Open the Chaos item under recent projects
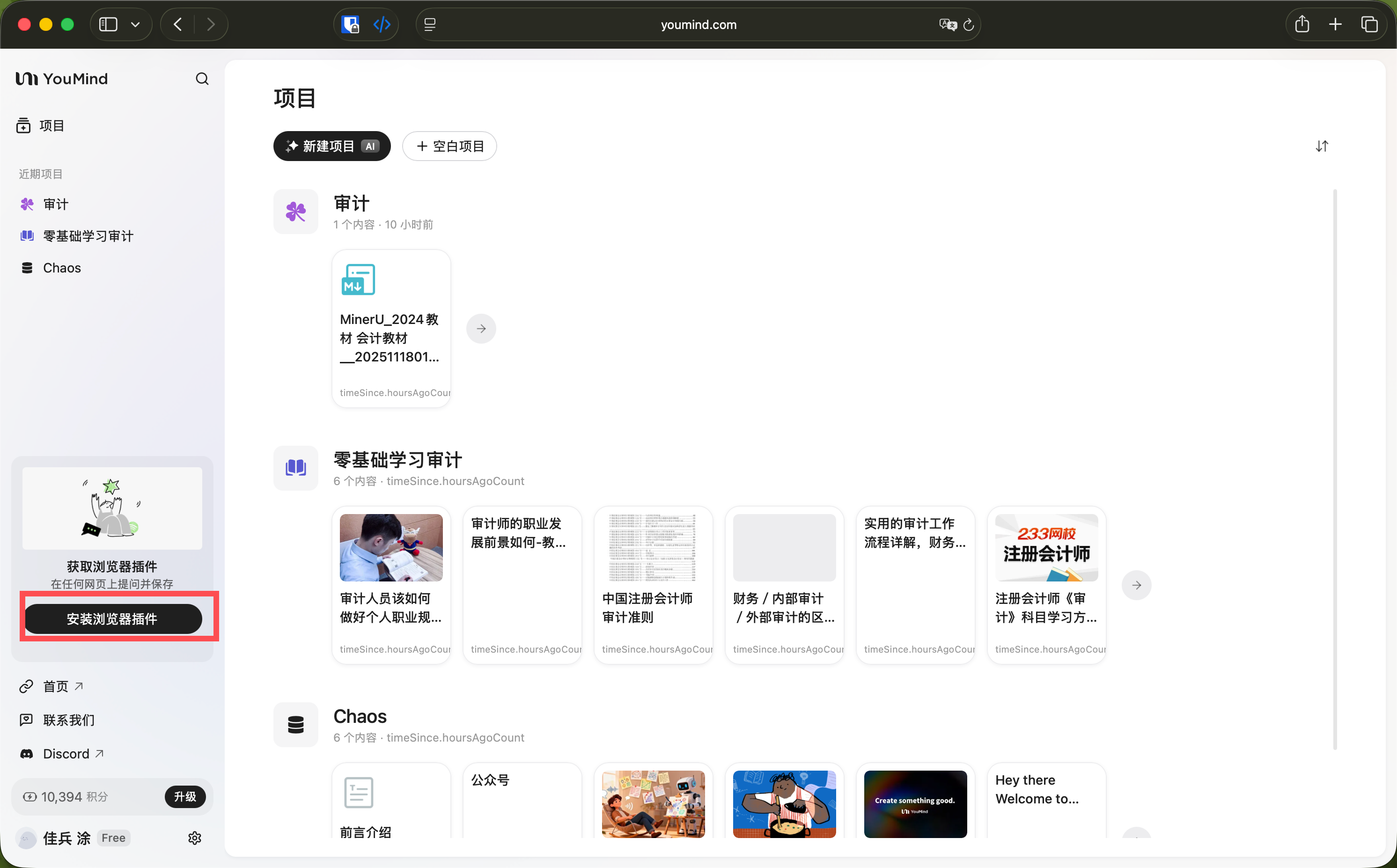The image size is (1397, 868). (61, 268)
